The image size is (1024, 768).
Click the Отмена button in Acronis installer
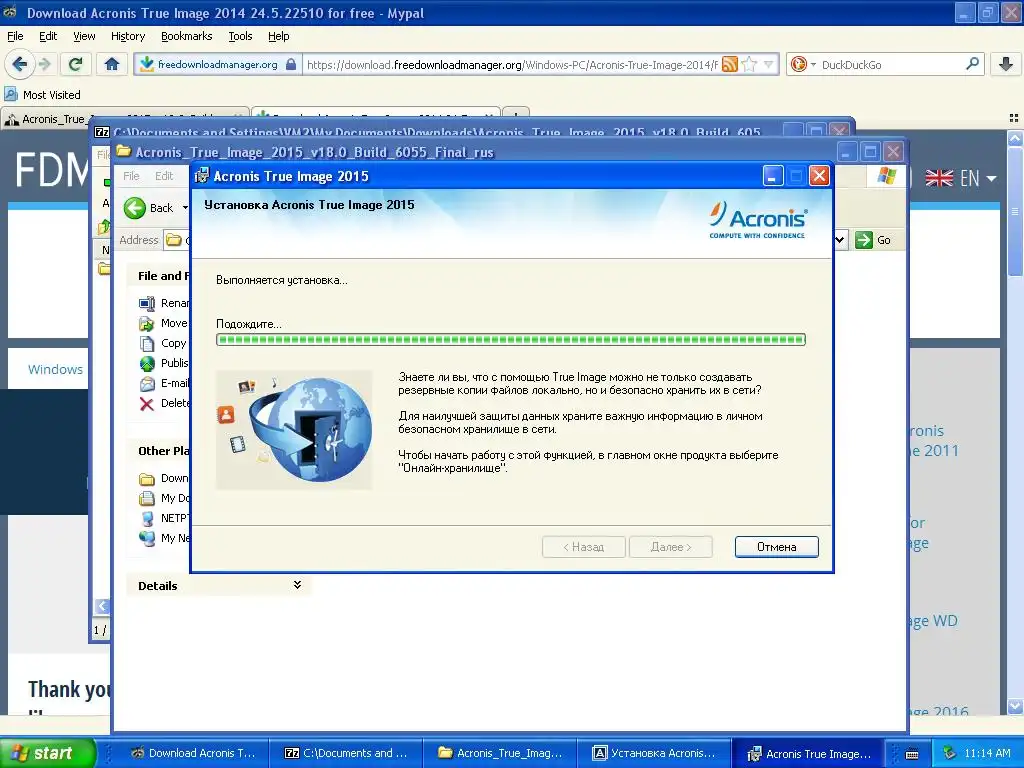coord(776,547)
